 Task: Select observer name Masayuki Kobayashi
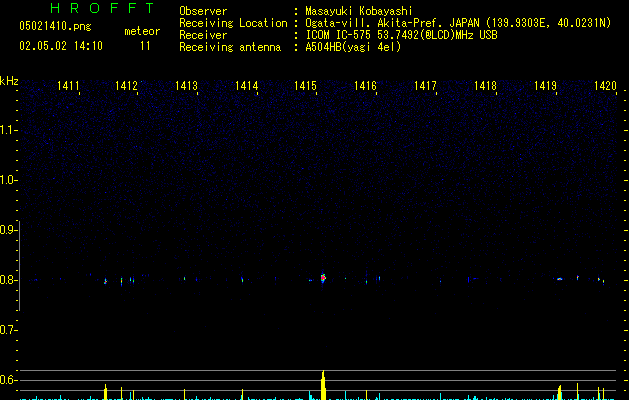[x=359, y=11]
